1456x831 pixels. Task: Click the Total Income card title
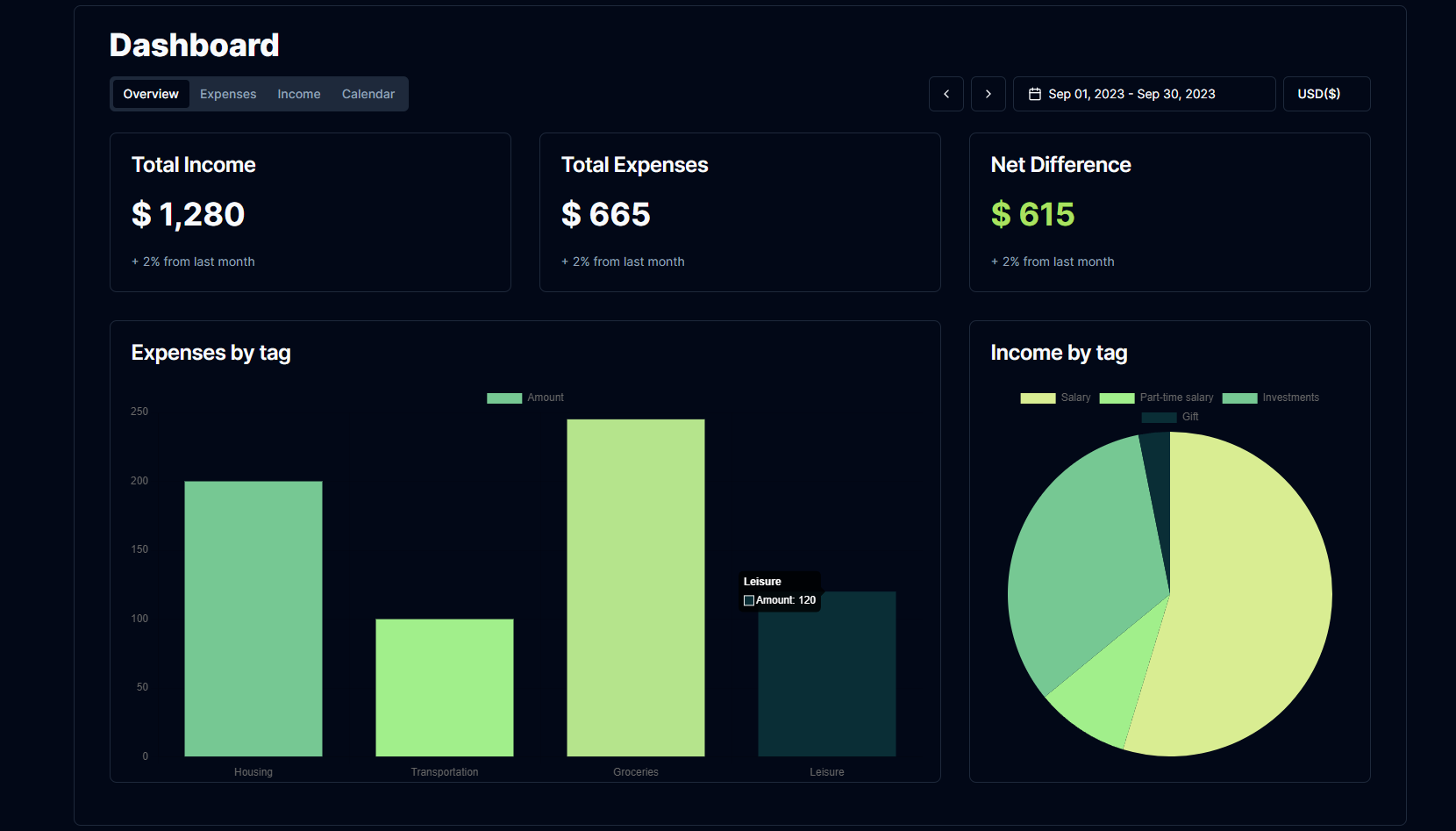tap(193, 165)
